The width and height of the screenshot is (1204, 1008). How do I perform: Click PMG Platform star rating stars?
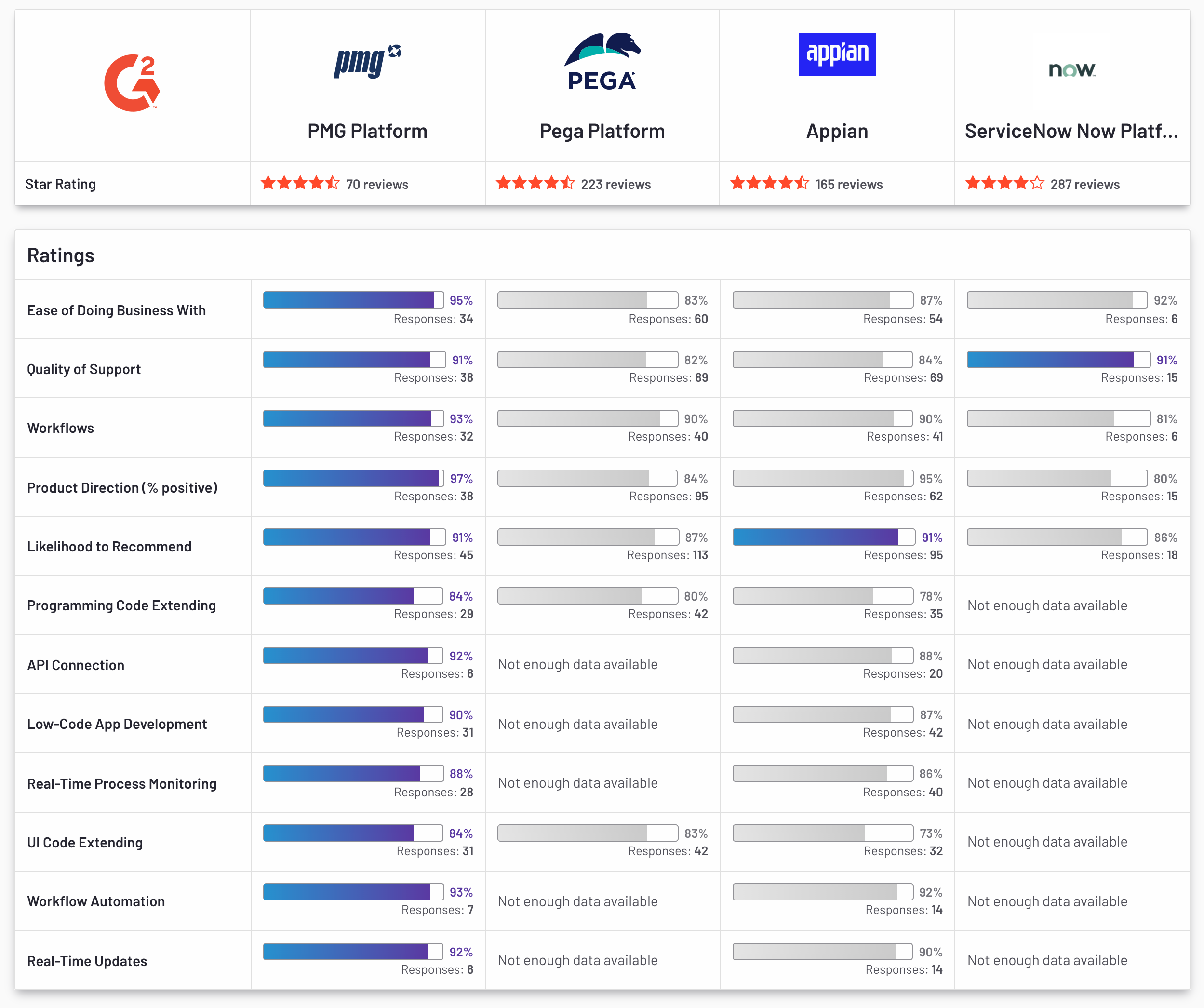tap(300, 184)
